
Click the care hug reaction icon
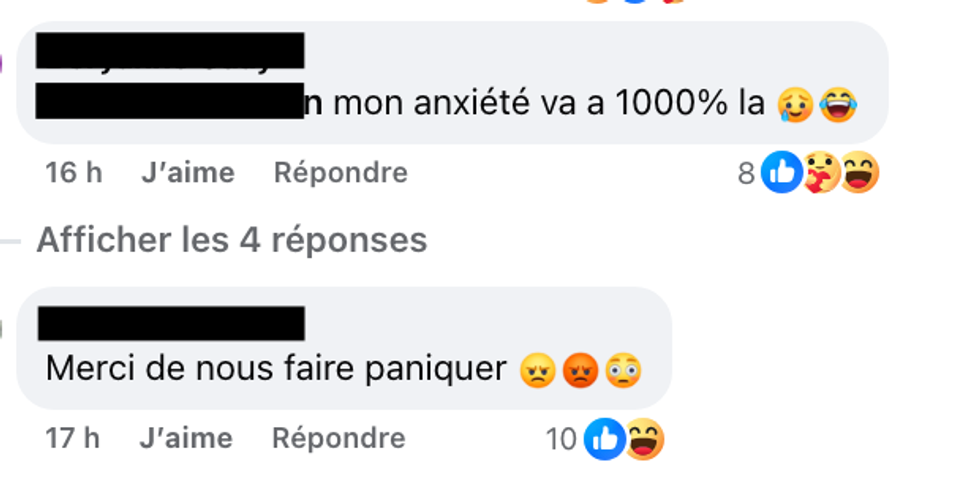pos(821,172)
